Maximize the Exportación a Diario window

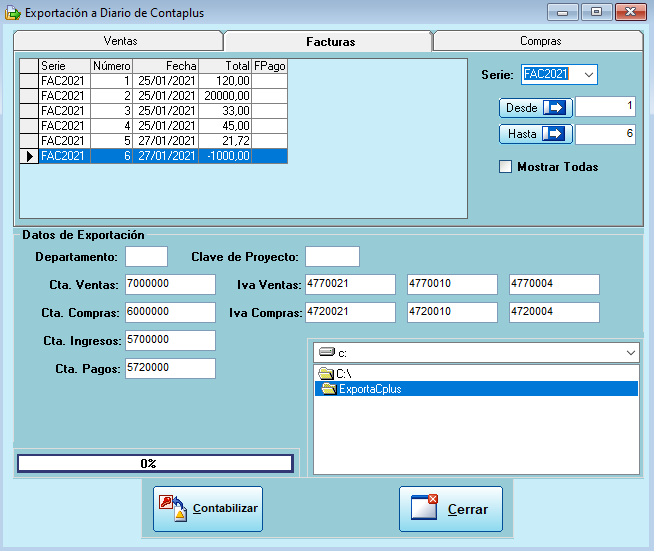pyautogui.click(x=596, y=12)
